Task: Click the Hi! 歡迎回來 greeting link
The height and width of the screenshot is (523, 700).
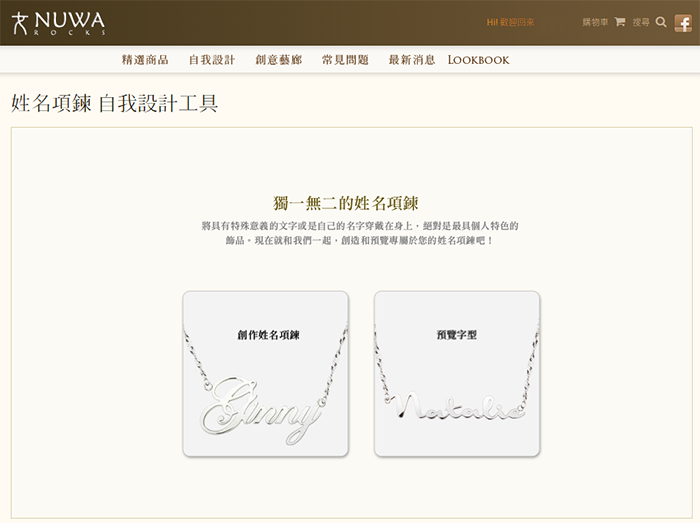Action: (510, 22)
